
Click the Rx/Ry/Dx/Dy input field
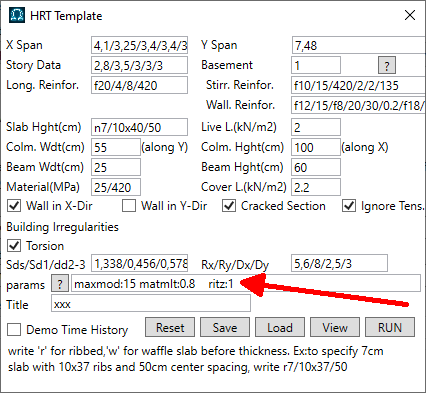(x=339, y=263)
